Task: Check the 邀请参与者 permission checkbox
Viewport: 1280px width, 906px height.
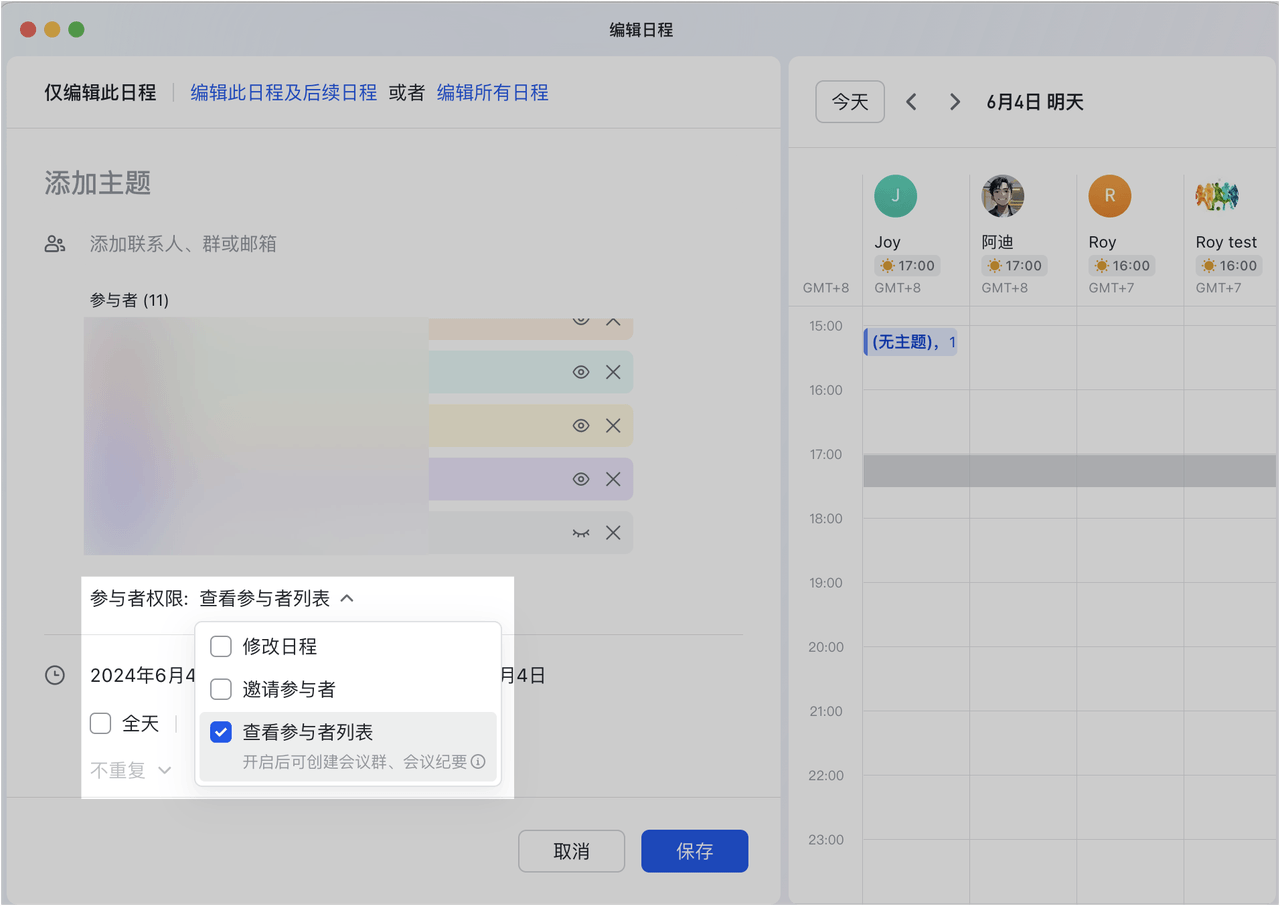Action: click(221, 690)
